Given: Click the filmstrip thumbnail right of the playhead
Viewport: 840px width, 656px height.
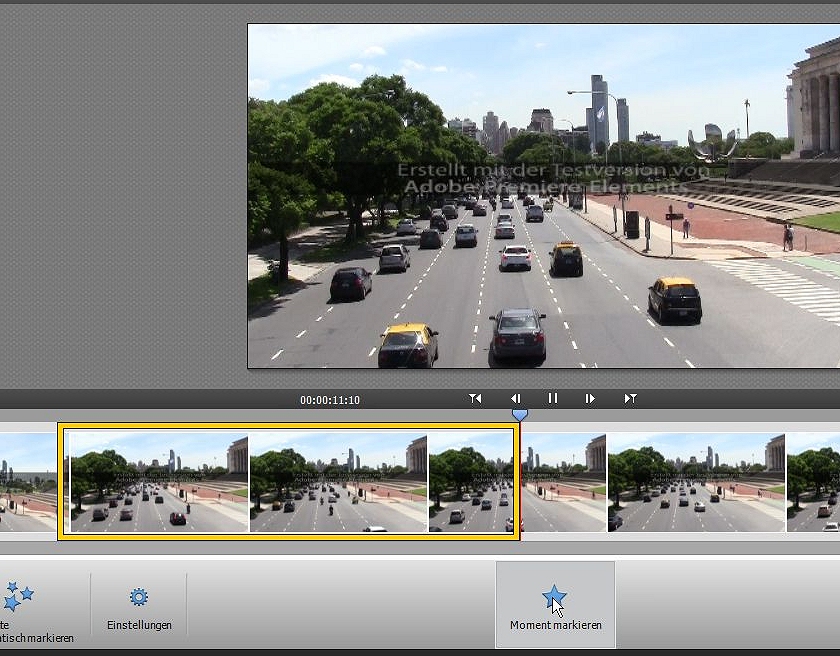Looking at the screenshot, I should (x=564, y=482).
